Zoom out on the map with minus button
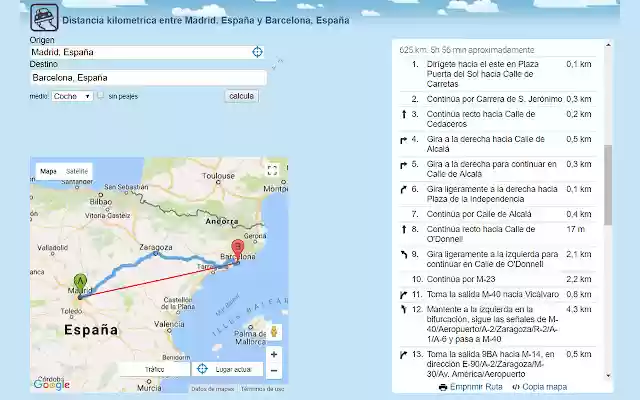 pos(274,371)
